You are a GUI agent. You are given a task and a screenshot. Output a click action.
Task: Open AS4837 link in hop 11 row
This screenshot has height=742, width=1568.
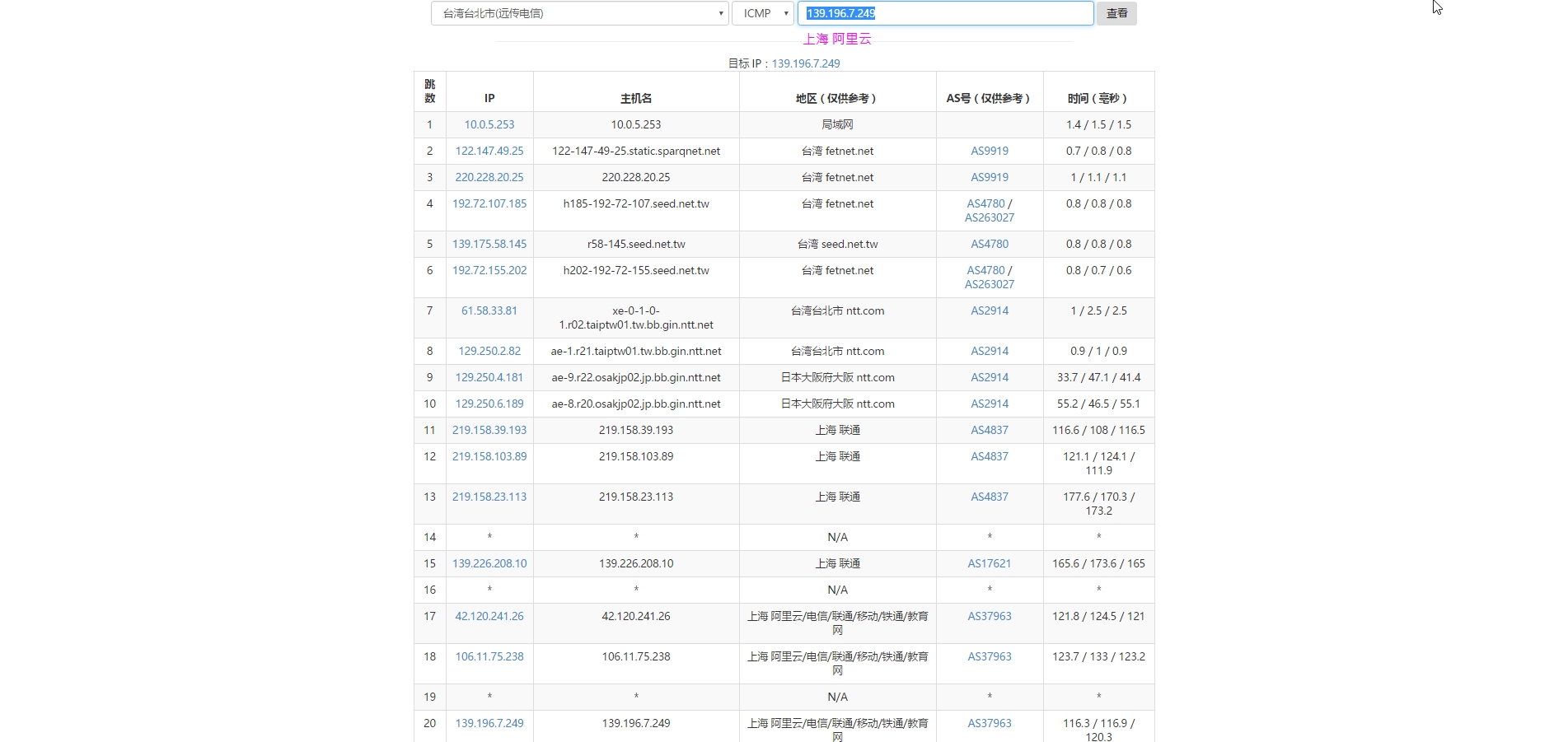point(990,430)
